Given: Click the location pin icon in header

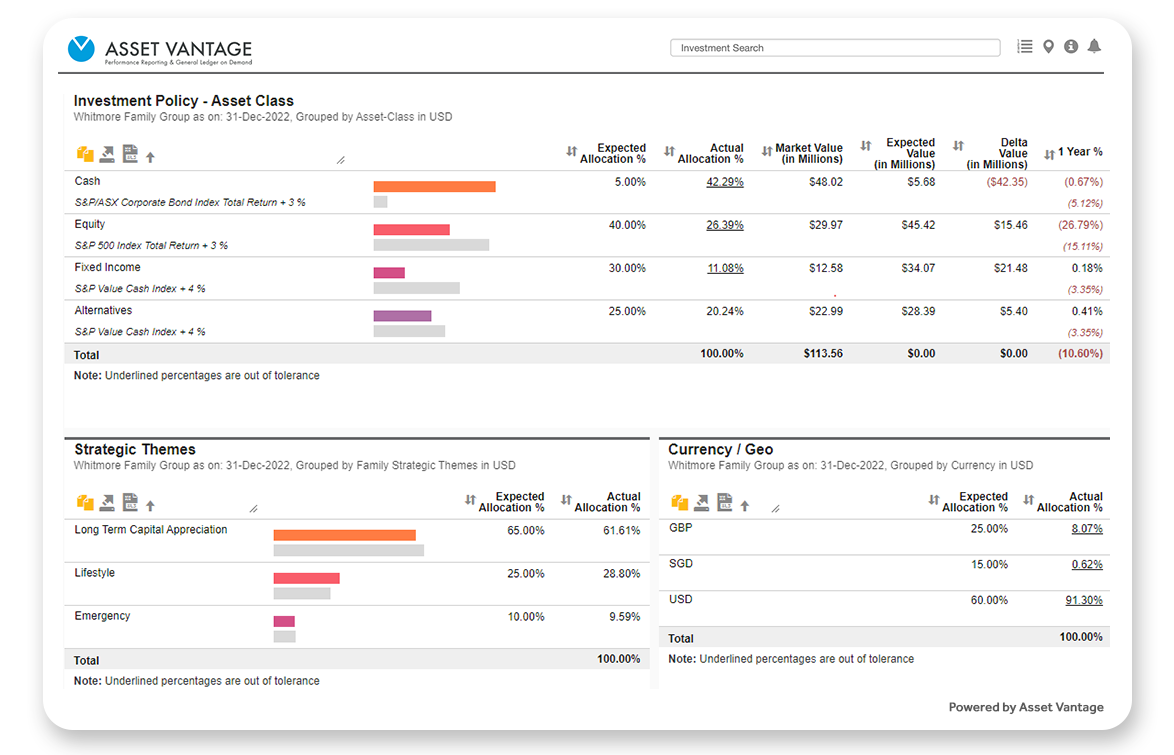Looking at the screenshot, I should [x=1048, y=46].
